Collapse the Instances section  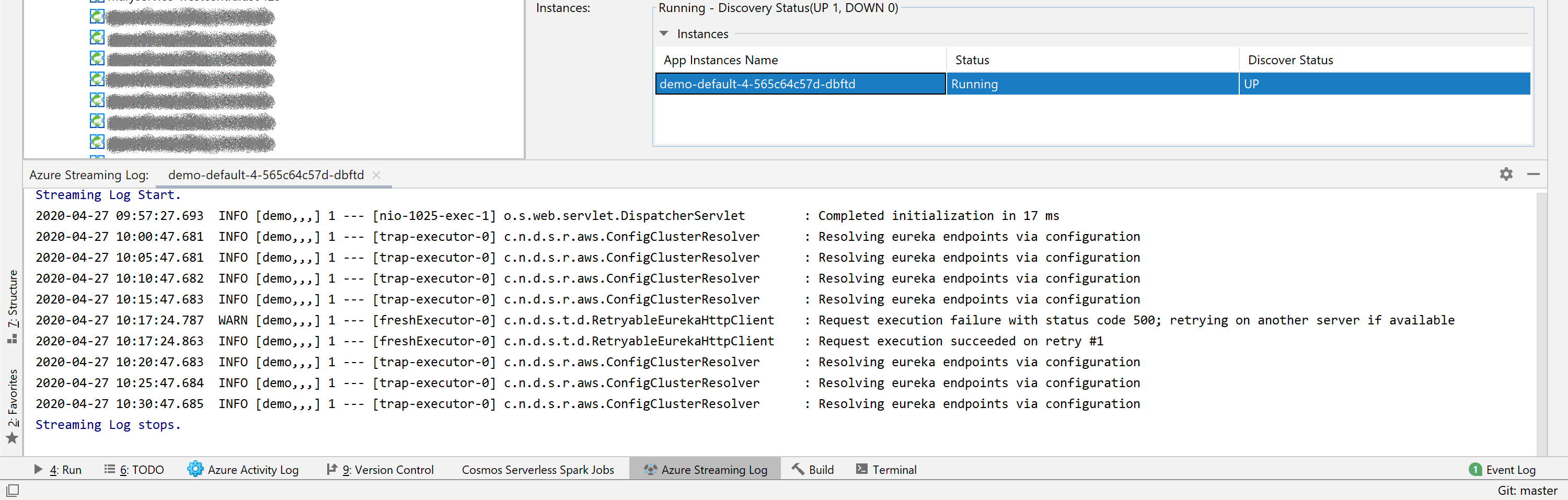[x=664, y=34]
